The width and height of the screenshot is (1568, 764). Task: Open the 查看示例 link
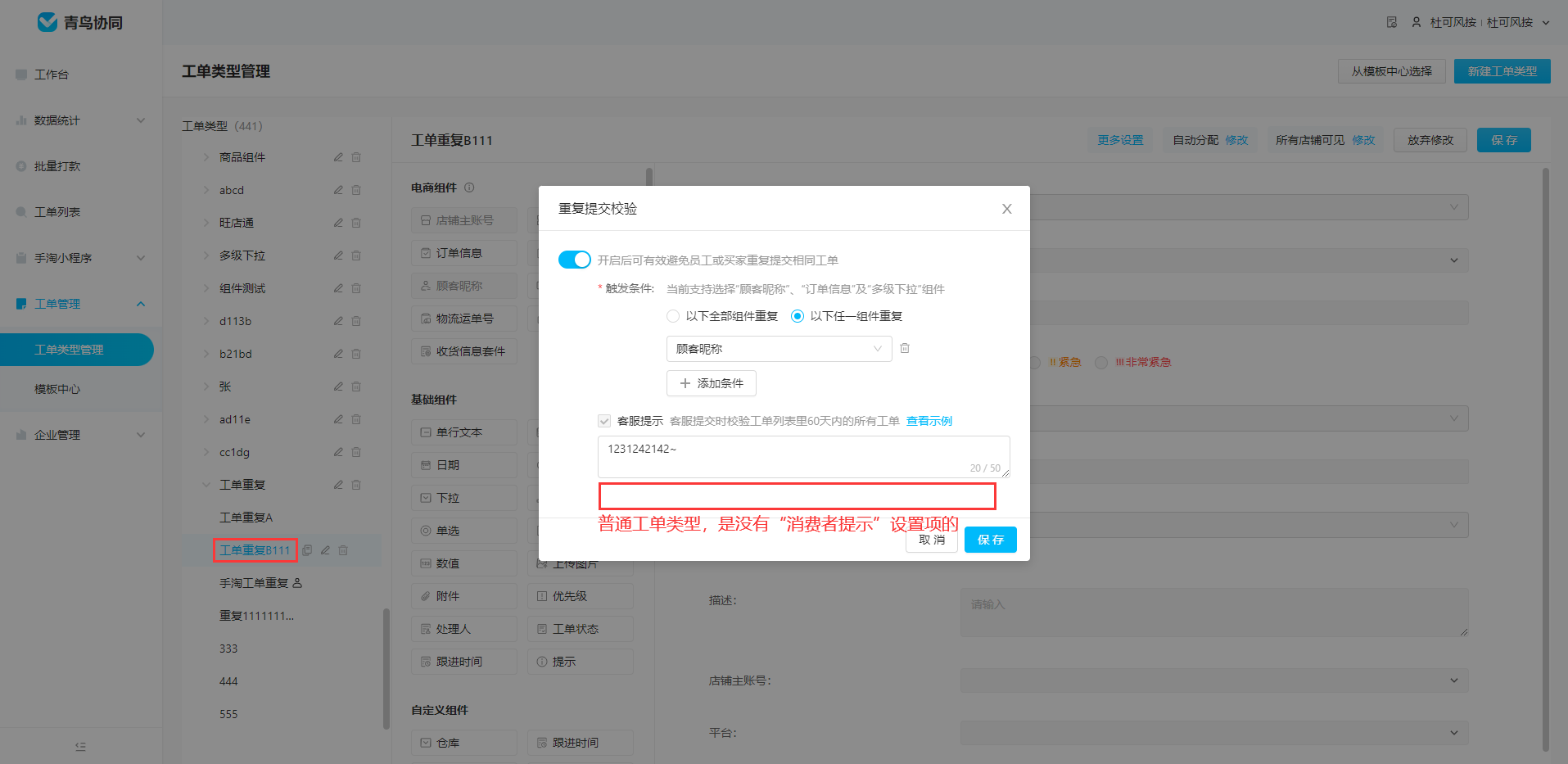929,421
